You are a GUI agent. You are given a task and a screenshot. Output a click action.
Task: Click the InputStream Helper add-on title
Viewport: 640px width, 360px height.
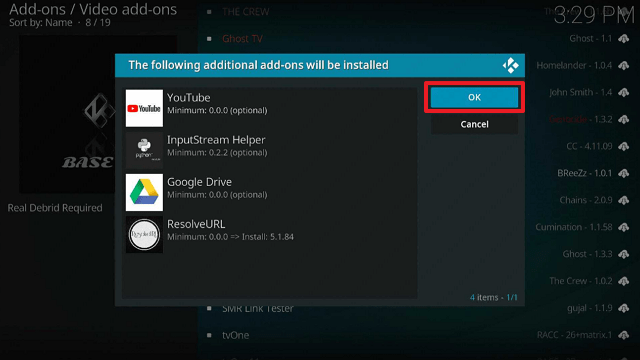tap(216, 140)
